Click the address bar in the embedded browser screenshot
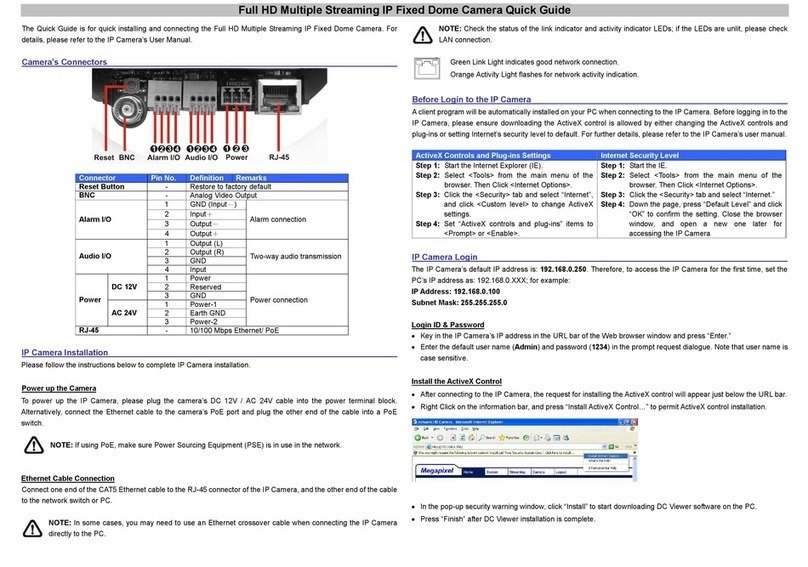The image size is (808, 567). coord(517,447)
